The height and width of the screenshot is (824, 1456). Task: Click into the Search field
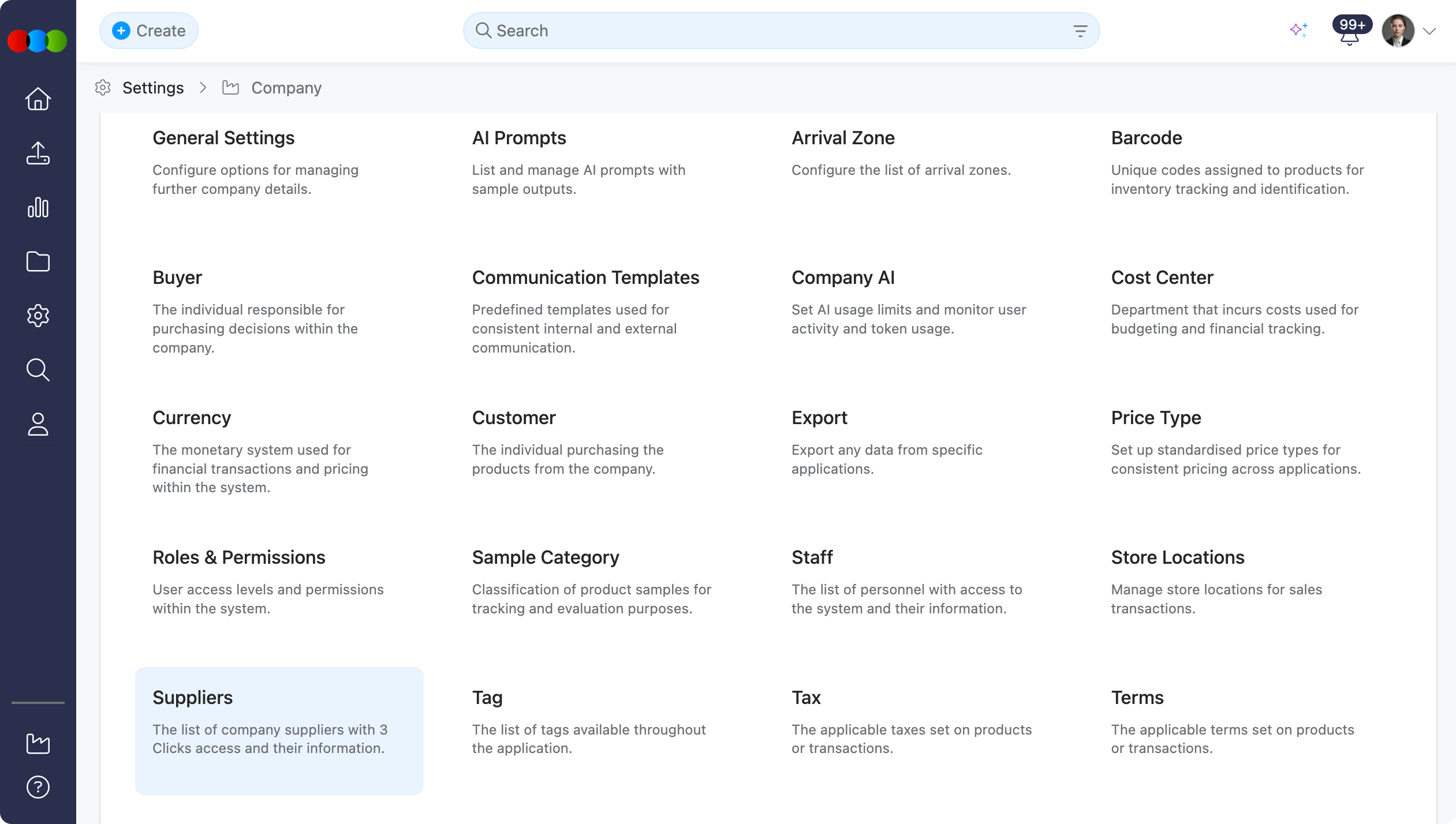(751, 31)
